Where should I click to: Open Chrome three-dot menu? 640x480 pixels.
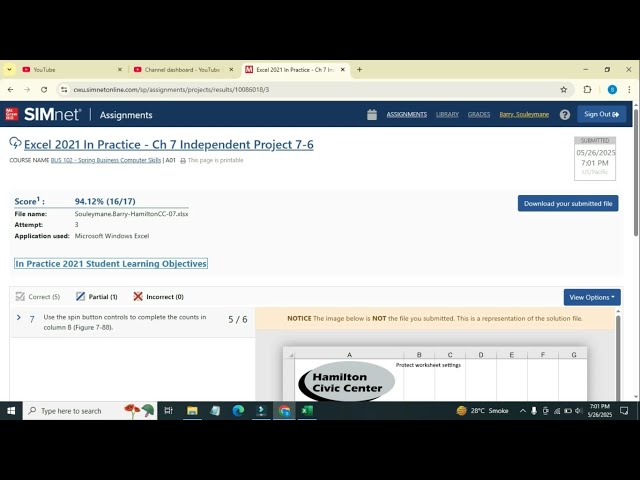[629, 89]
